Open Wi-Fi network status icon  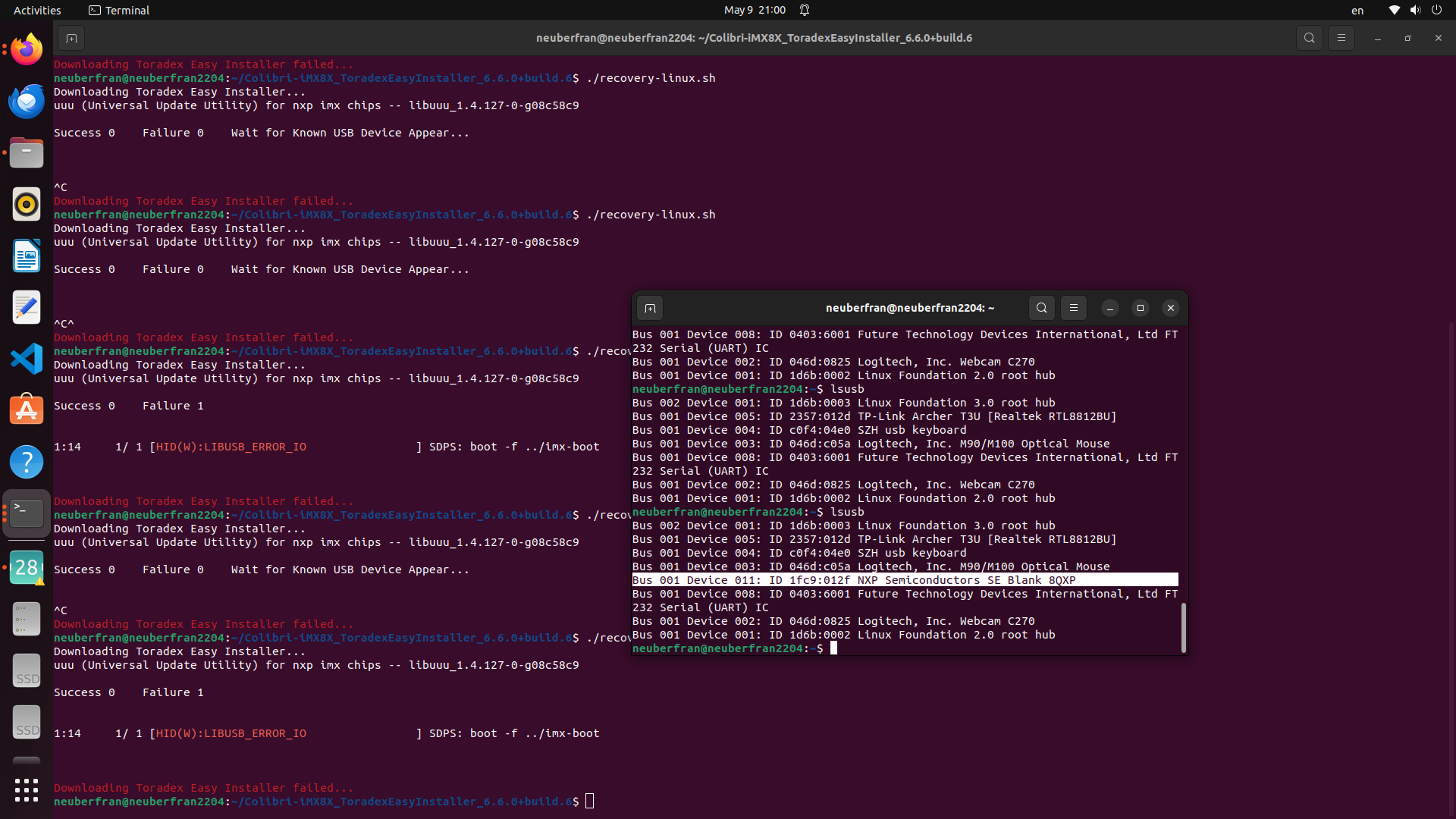[1394, 10]
